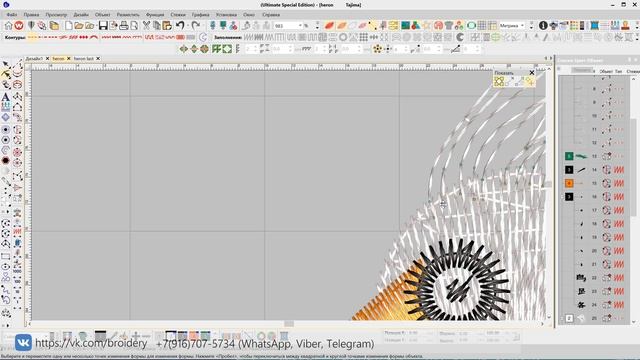Screen dimensions: 640x360
Task: Click the first Контуры outline stitch
Action: (33, 38)
